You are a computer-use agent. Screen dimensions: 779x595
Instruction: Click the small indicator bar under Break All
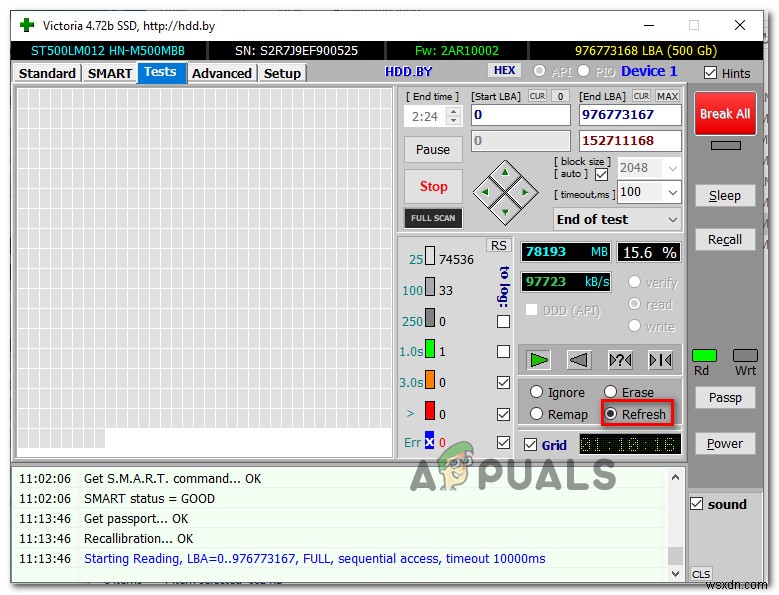tap(726, 146)
